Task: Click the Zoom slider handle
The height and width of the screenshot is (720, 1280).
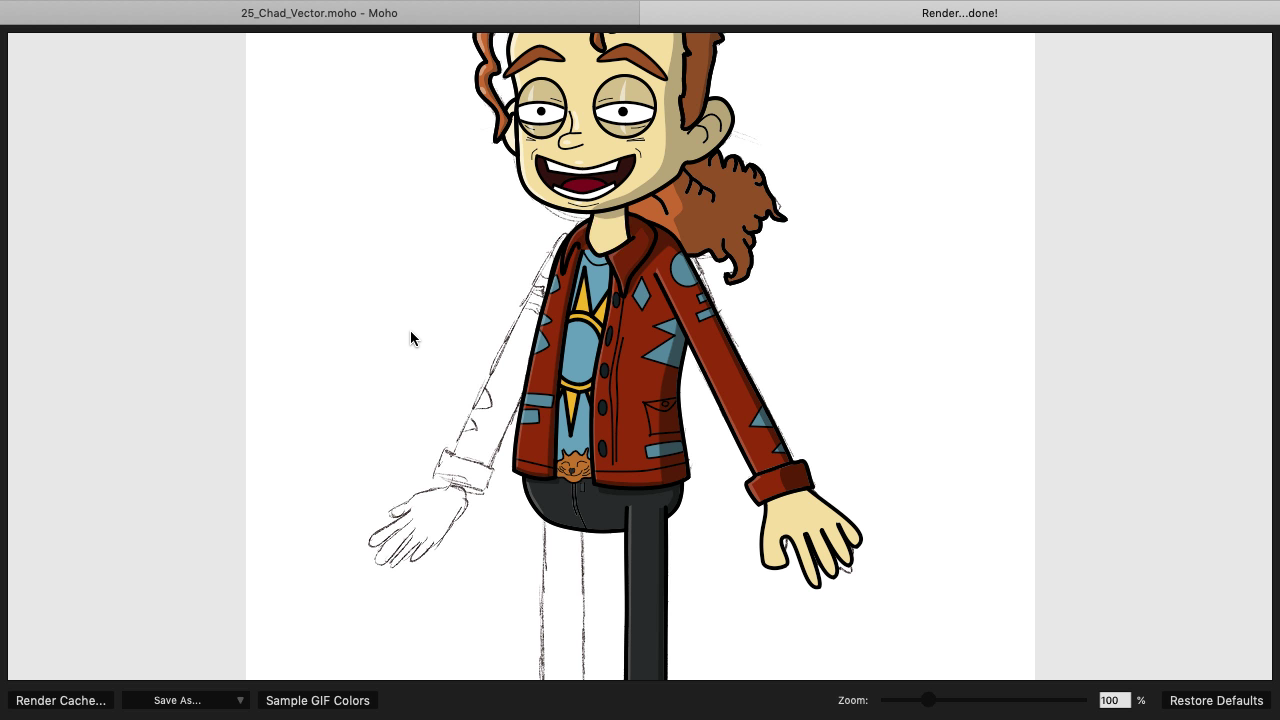Action: tap(928, 700)
